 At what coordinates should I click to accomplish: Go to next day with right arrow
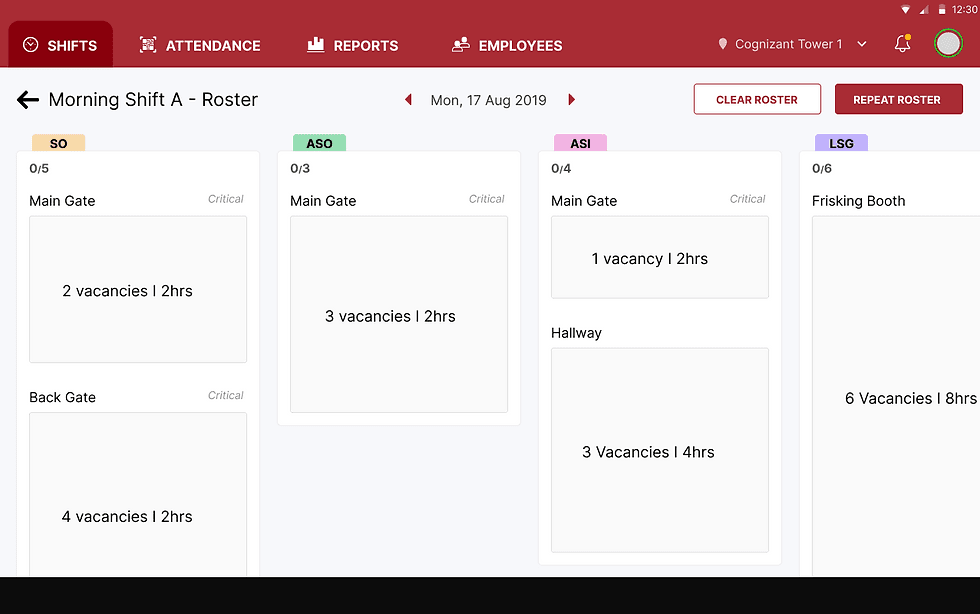pos(571,99)
